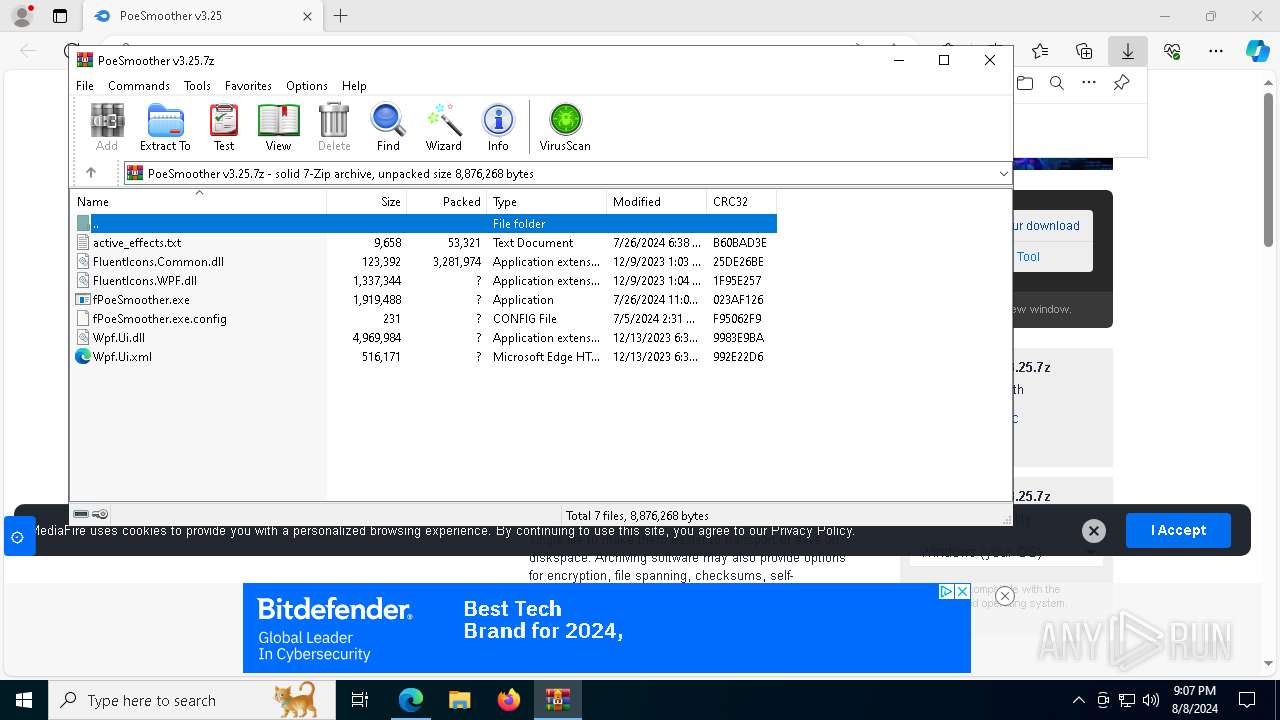
Task: Open the Help menu
Action: pos(354,86)
